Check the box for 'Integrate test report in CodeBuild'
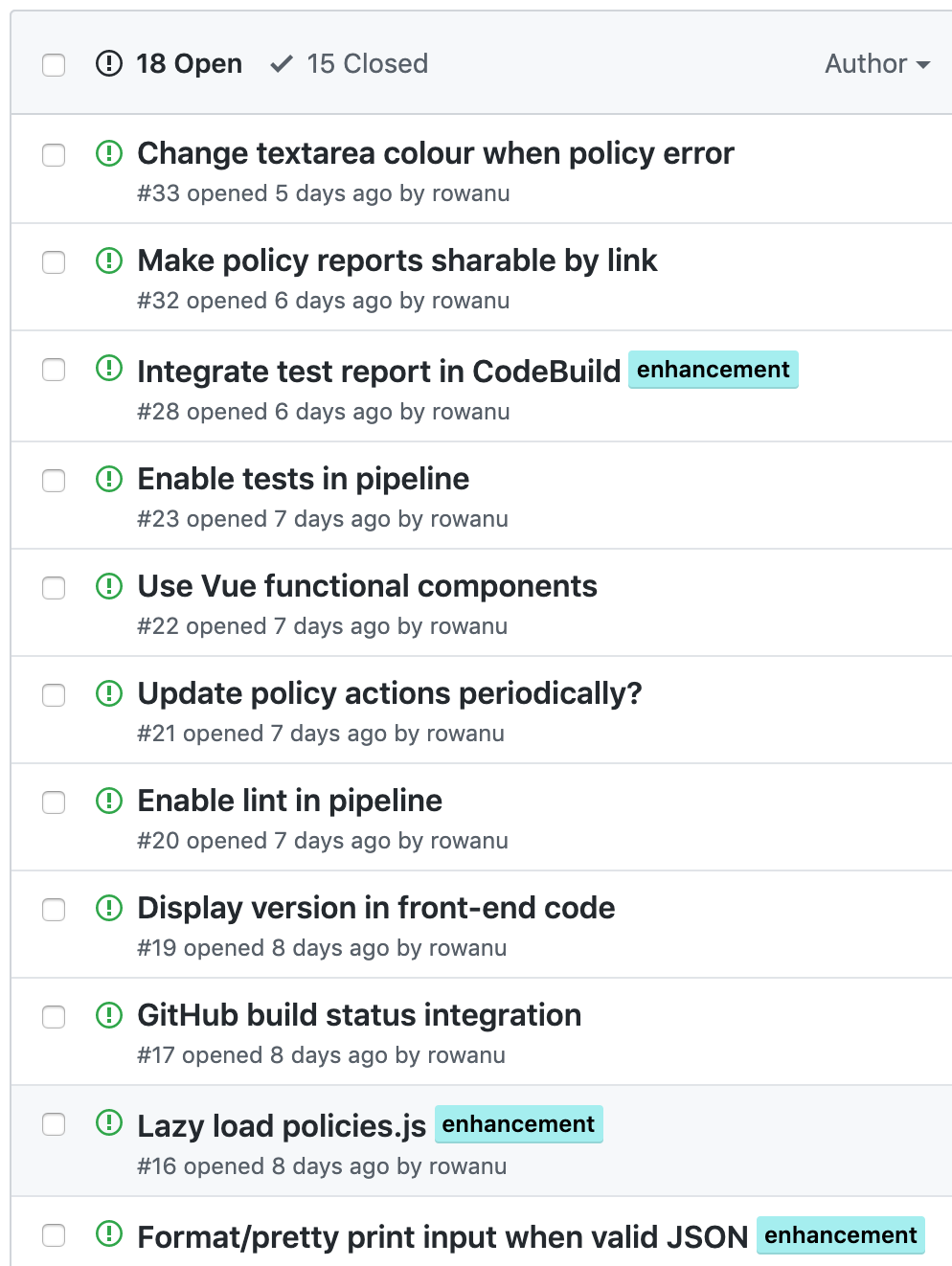 click(54, 370)
